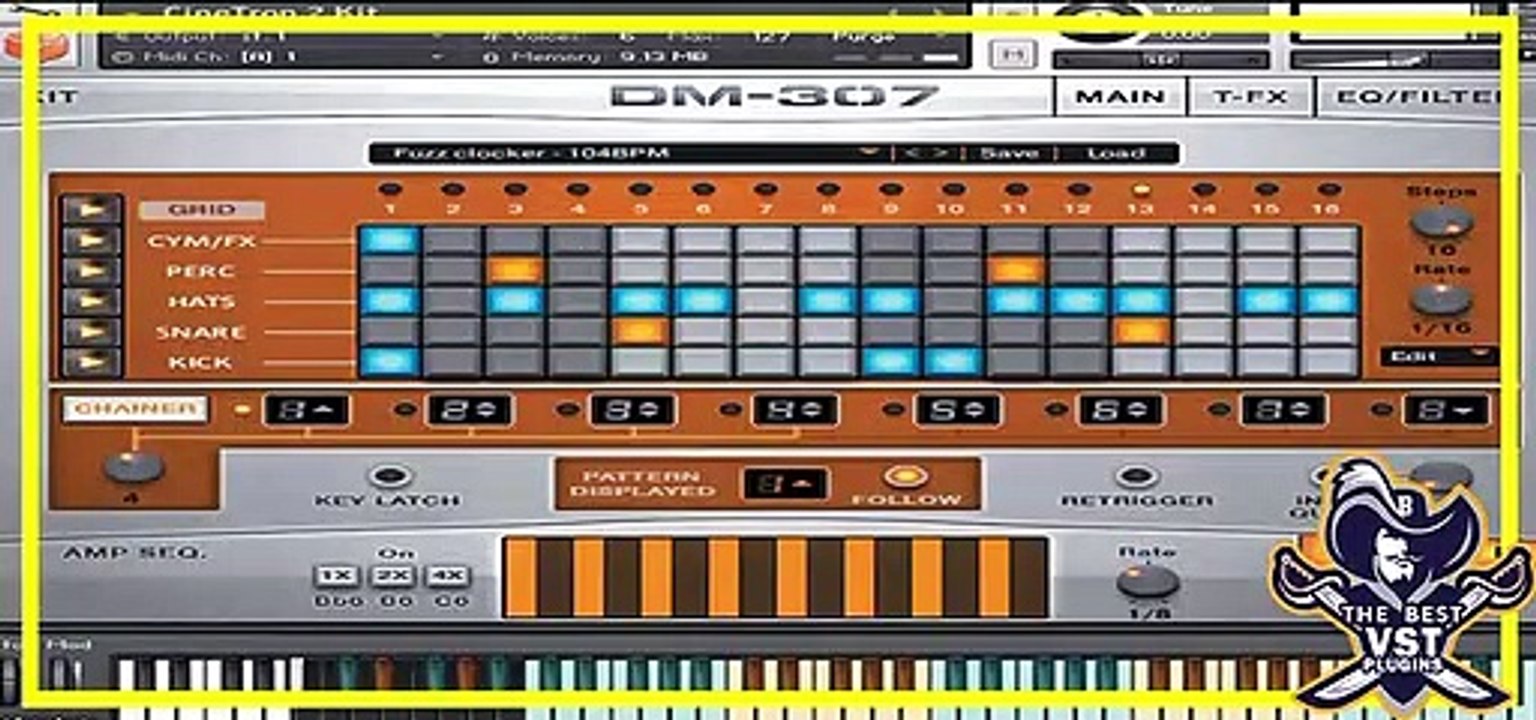Screen dimensions: 1536x720
Task: Click the play arrow beside HATS row
Action: (91, 301)
